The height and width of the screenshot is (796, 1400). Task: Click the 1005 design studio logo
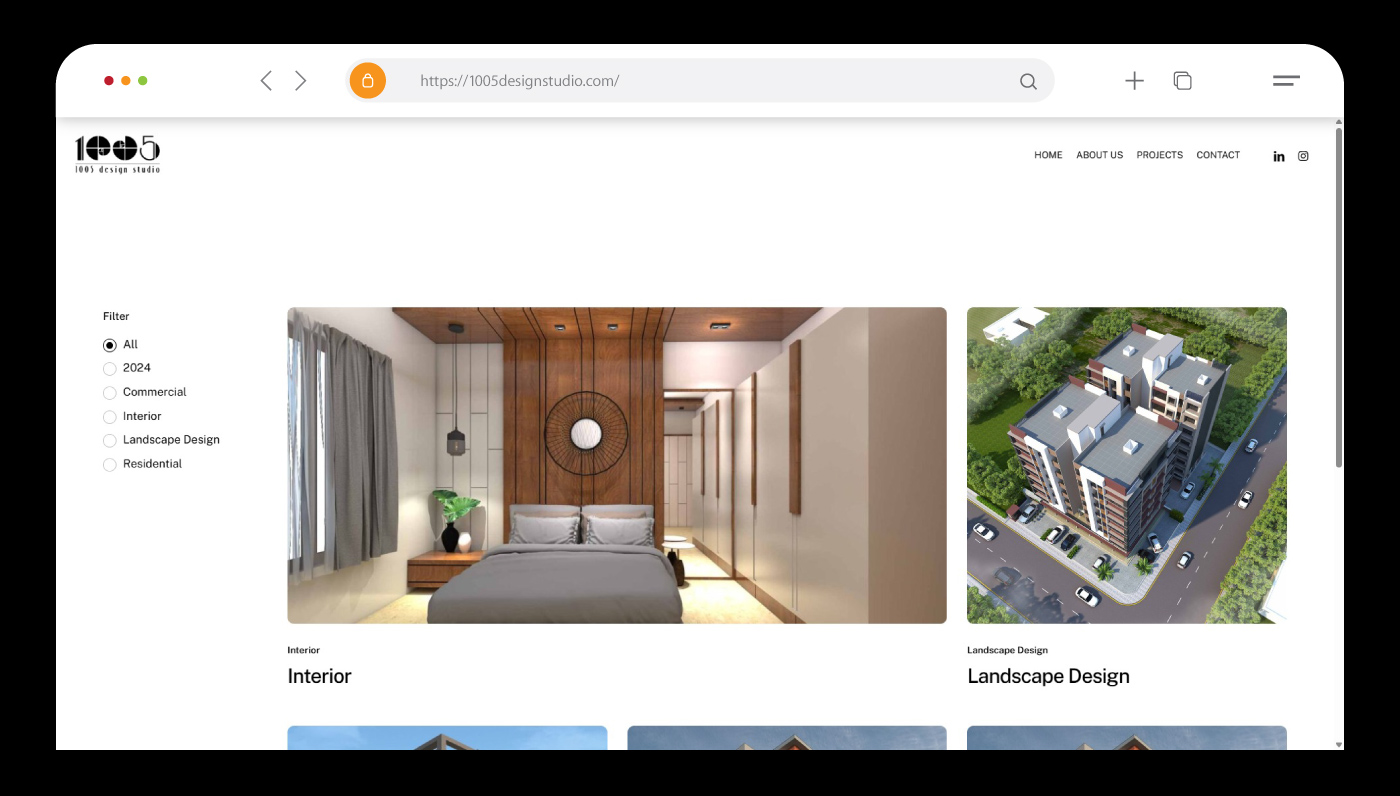point(117,155)
